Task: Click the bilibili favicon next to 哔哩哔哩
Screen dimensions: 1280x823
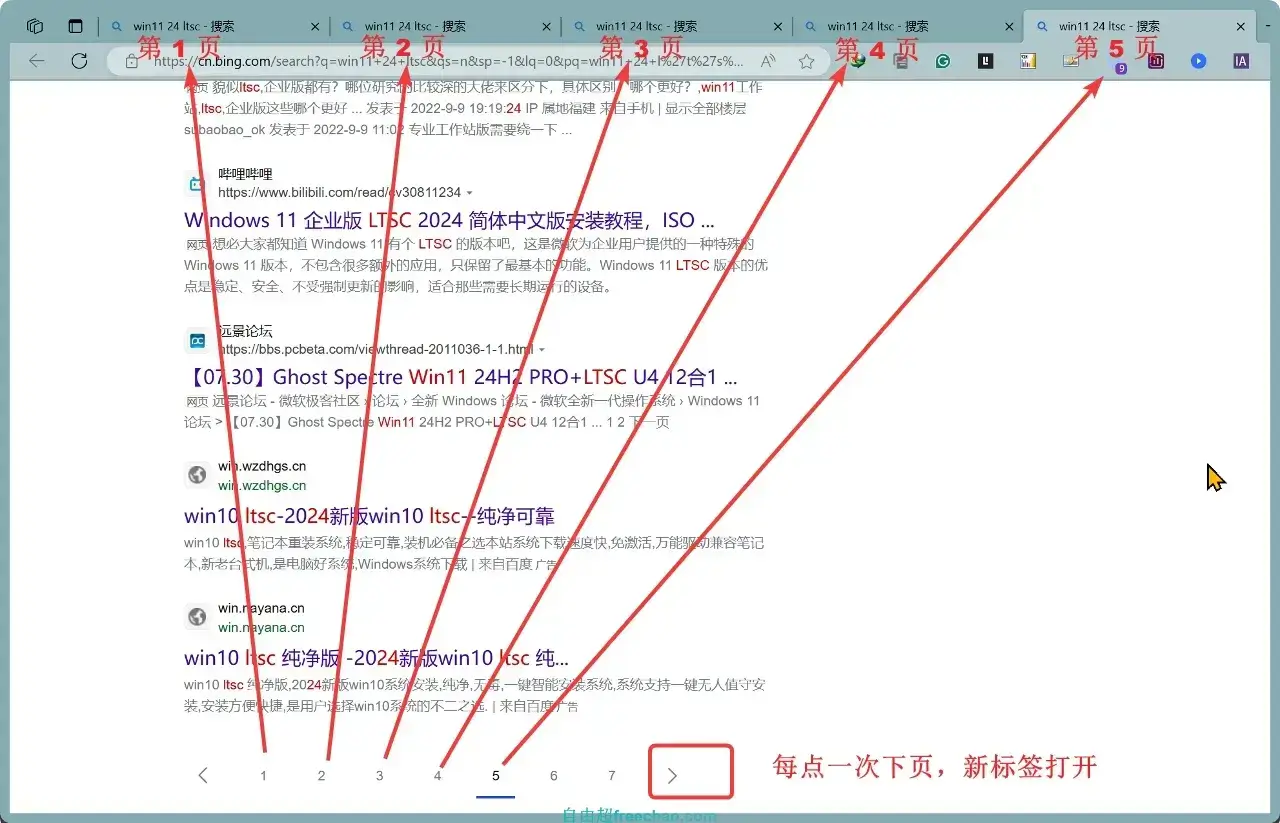Action: coord(197,184)
